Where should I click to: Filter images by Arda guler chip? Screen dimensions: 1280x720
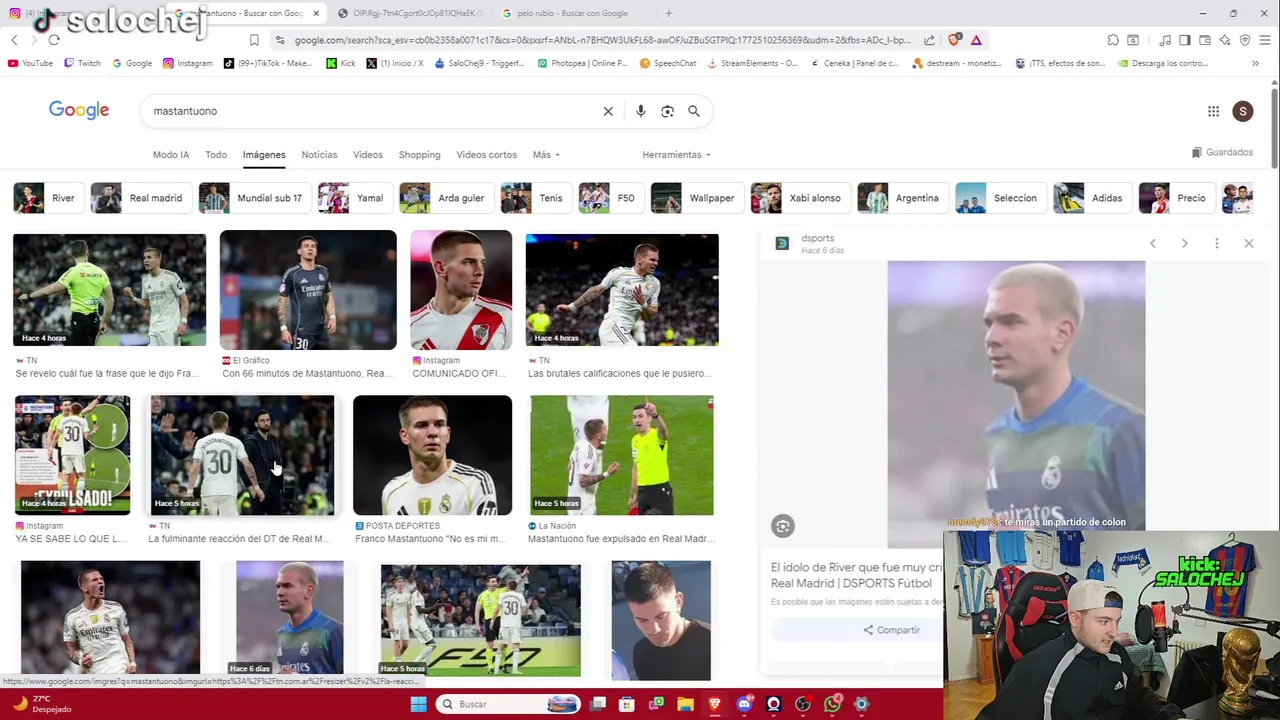(445, 198)
